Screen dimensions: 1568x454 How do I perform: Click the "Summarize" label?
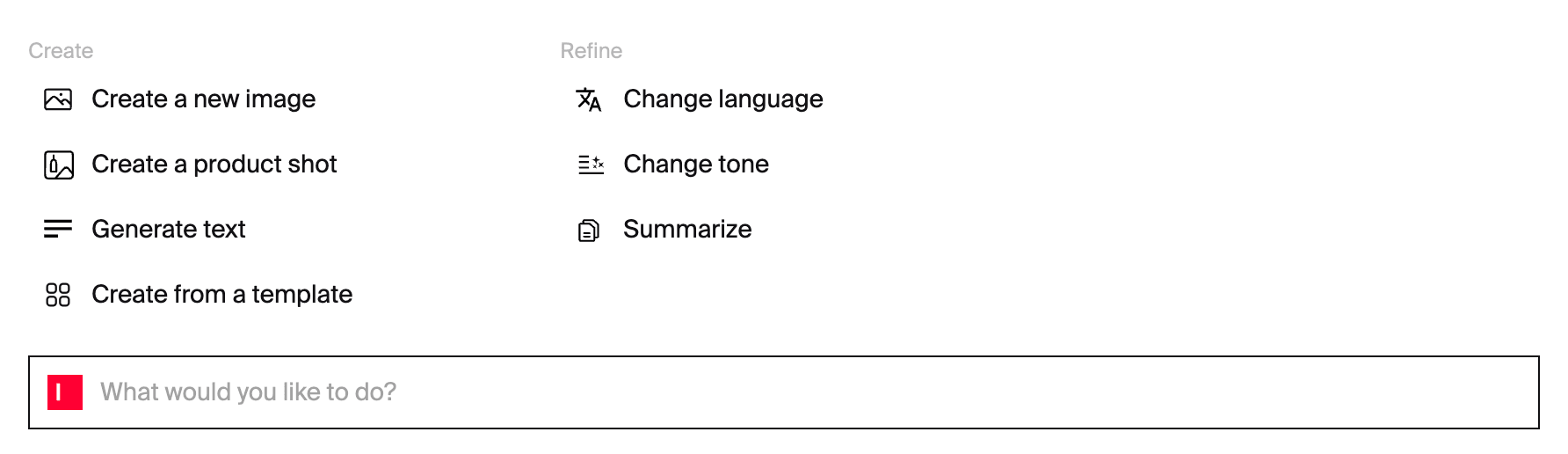(x=686, y=230)
